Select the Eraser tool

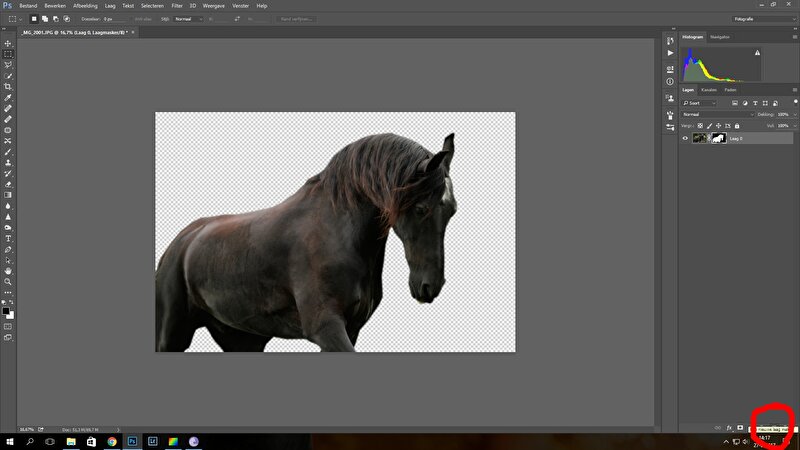[8, 184]
